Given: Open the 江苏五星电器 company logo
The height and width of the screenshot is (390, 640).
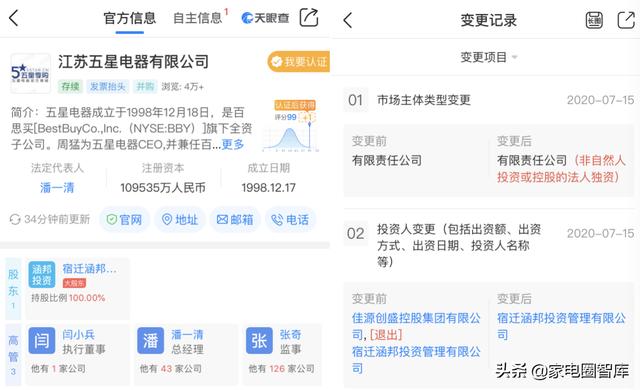Looking at the screenshot, I should [x=30, y=73].
